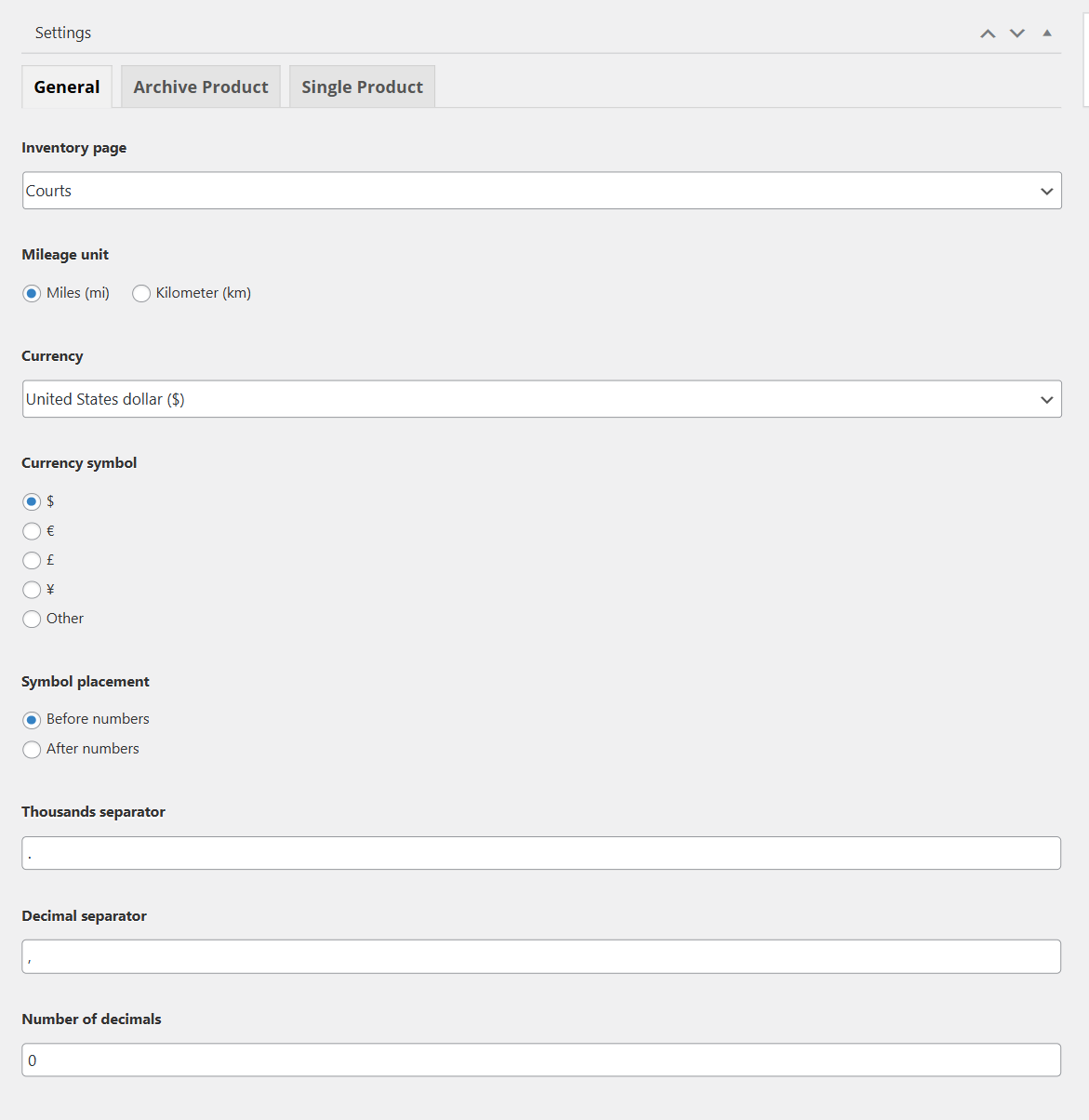Move Settings panel down with arrow icon
This screenshot has width=1089, height=1120.
point(1017,33)
